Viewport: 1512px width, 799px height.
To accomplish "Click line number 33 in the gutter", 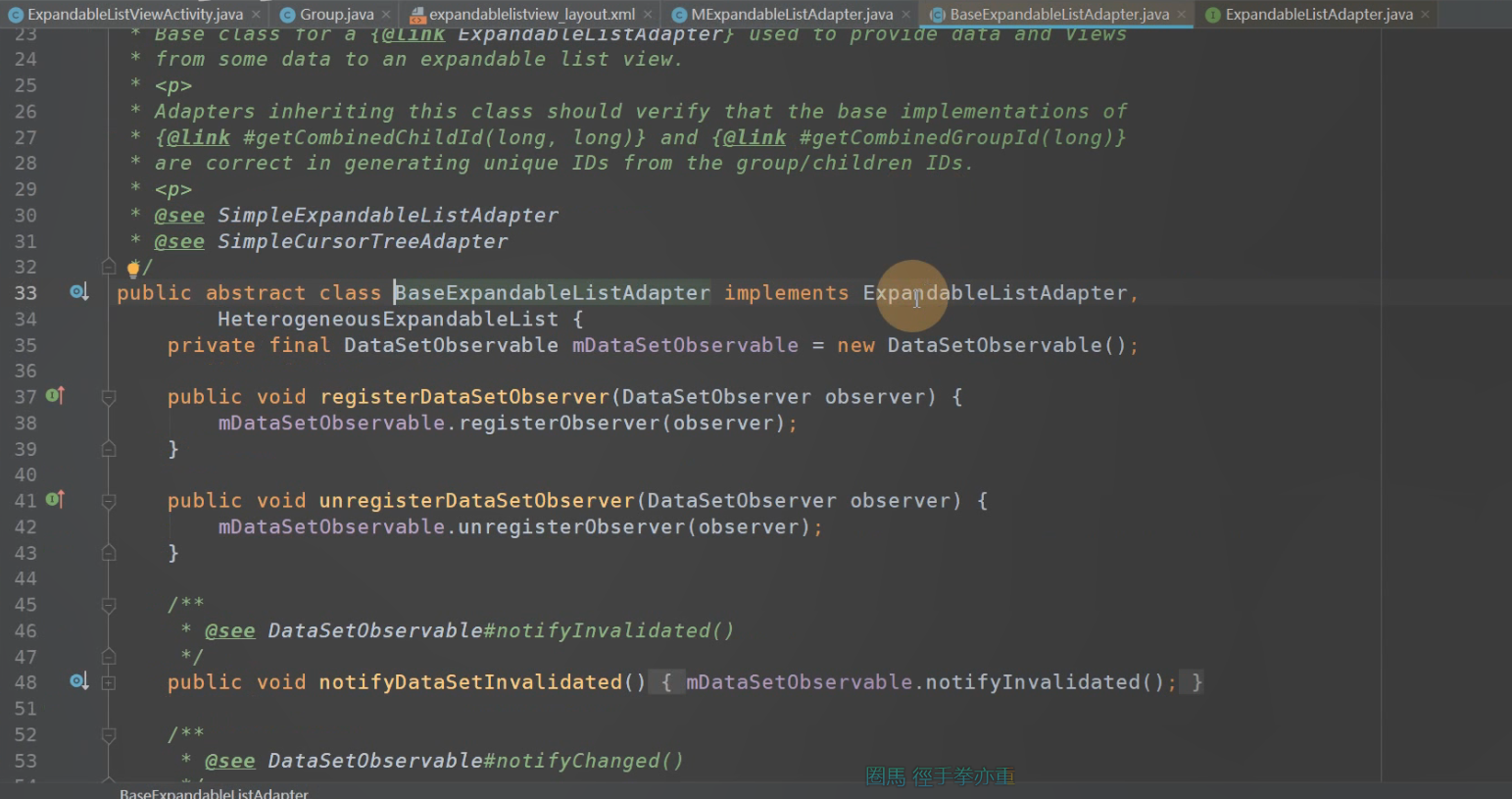I will point(25,292).
